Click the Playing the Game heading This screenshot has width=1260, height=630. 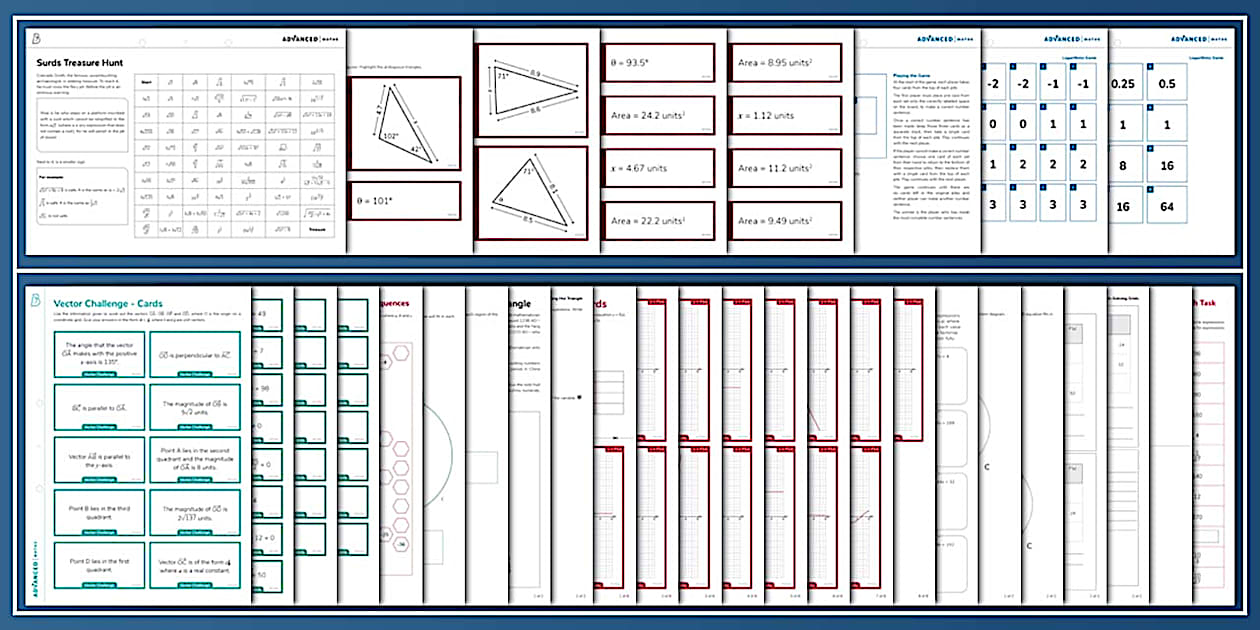click(x=912, y=75)
